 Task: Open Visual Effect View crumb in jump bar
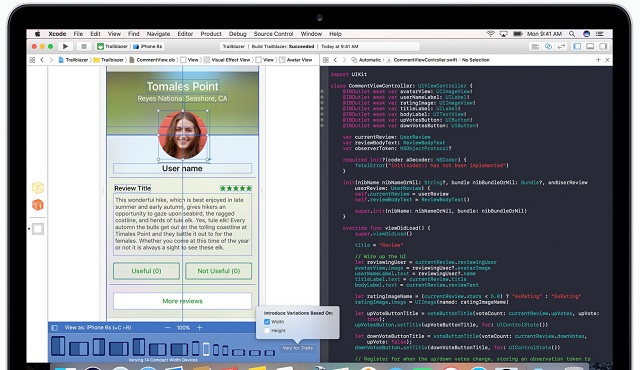[x=227, y=60]
